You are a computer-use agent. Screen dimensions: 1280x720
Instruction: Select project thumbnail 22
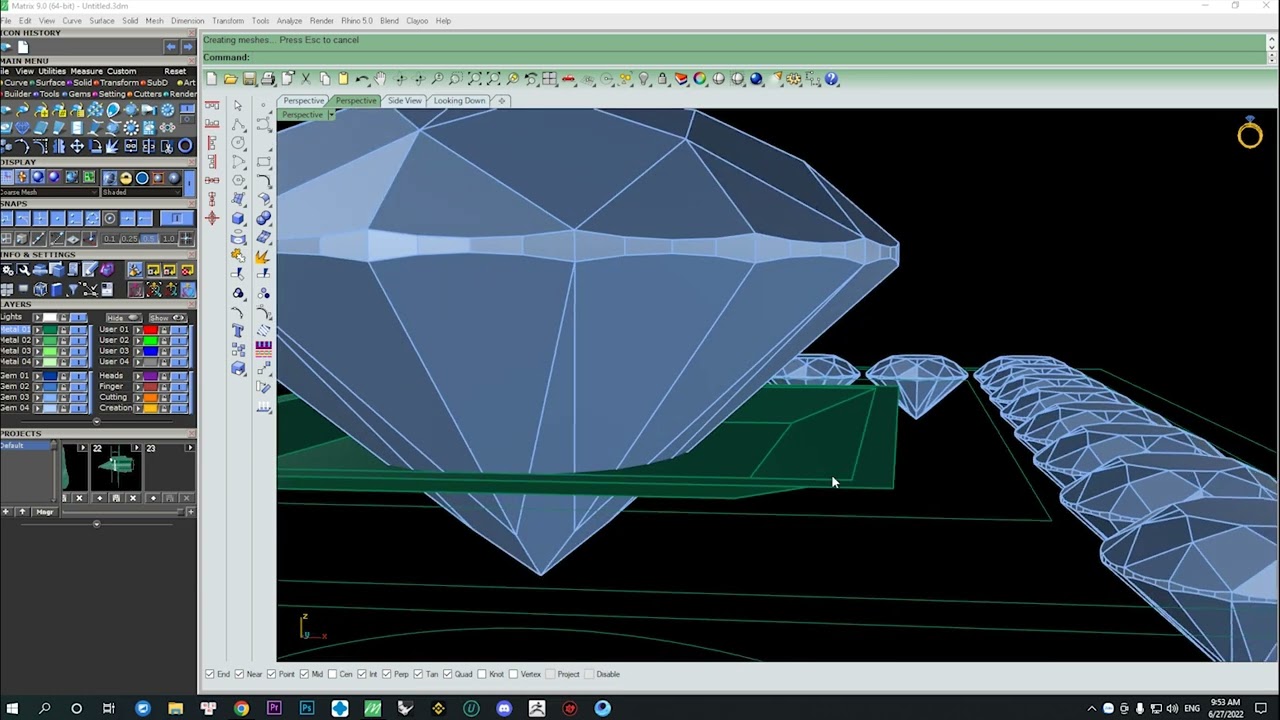116,467
